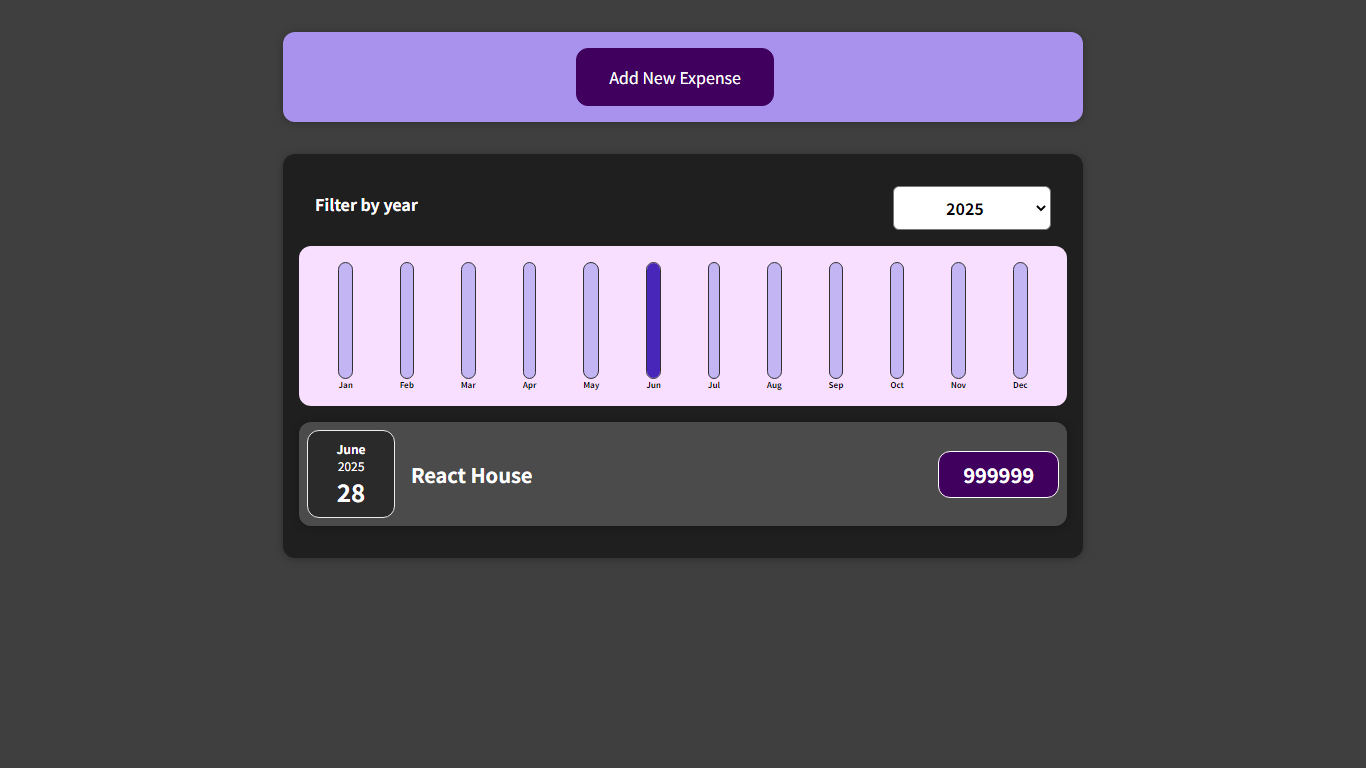Click the Jul chart bar
Viewport: 1366px width, 768px height.
[x=714, y=320]
